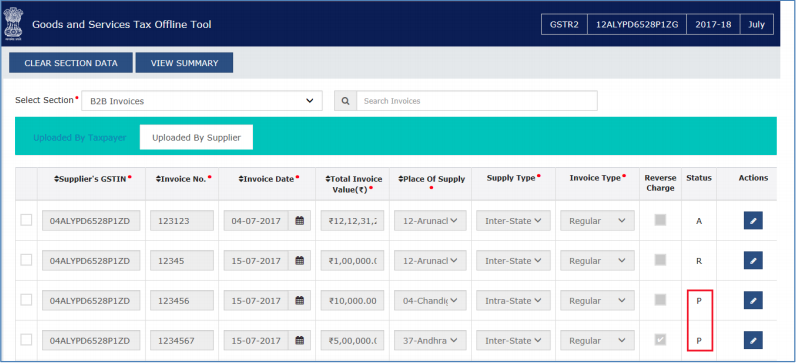Screen dimensions: 798x363
Task: Click the July period label
Action: [x=757, y=24]
